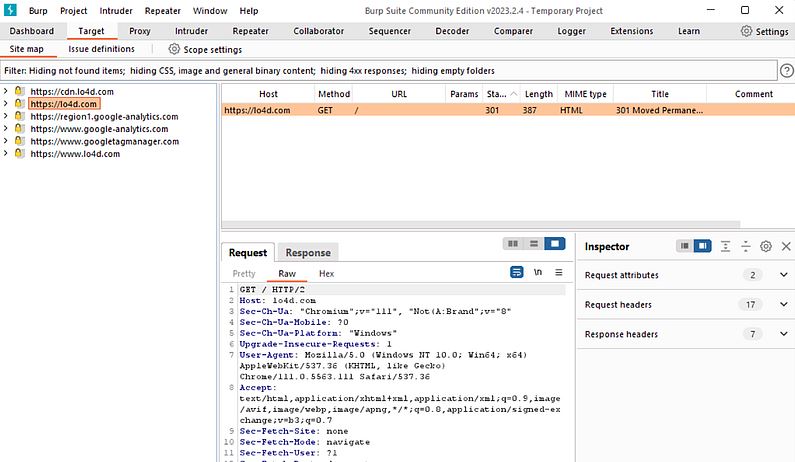Toggle word wrap in the request editor
Viewport: 795px width, 462px height.
[x=517, y=272]
